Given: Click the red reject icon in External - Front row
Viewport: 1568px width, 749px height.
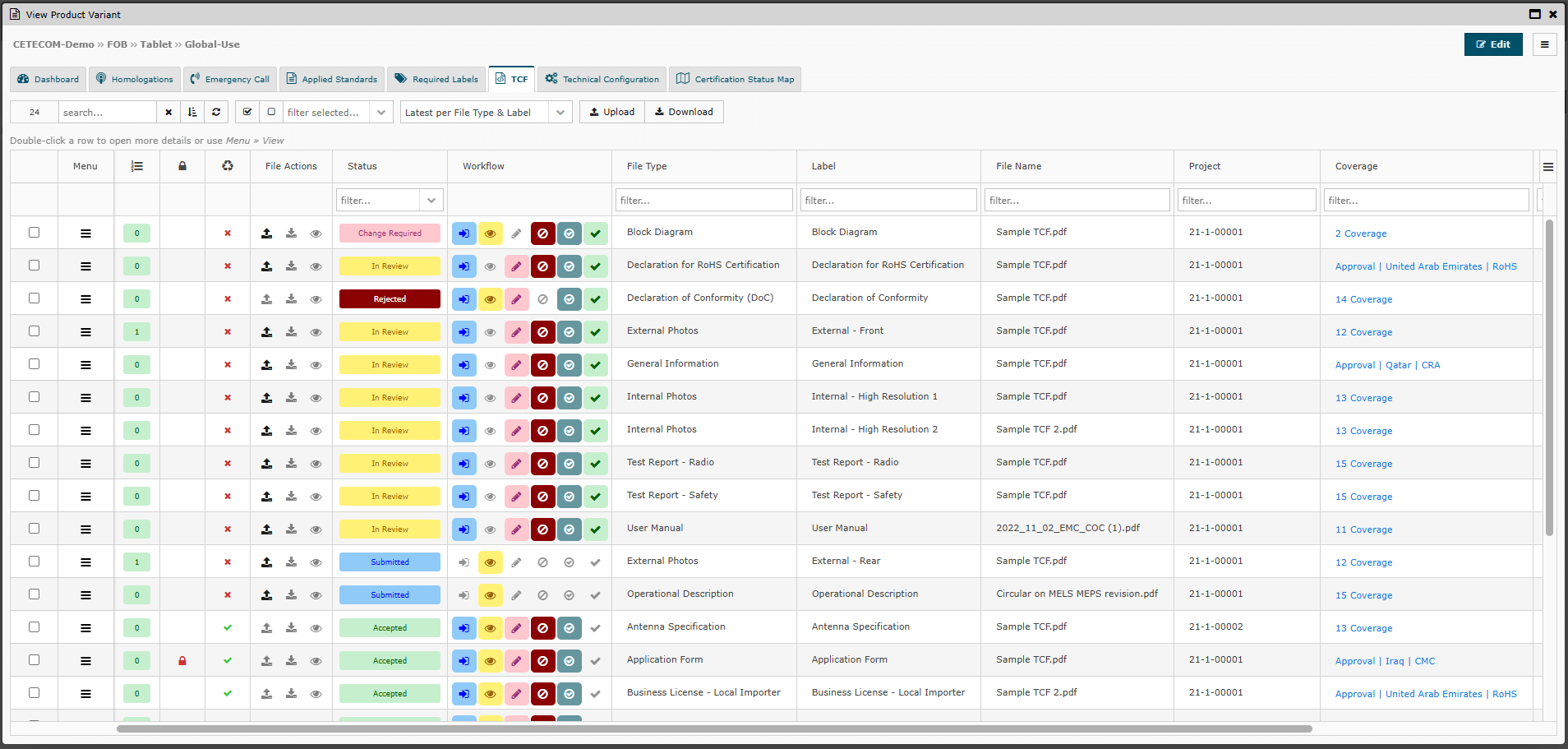Looking at the screenshot, I should [x=542, y=332].
